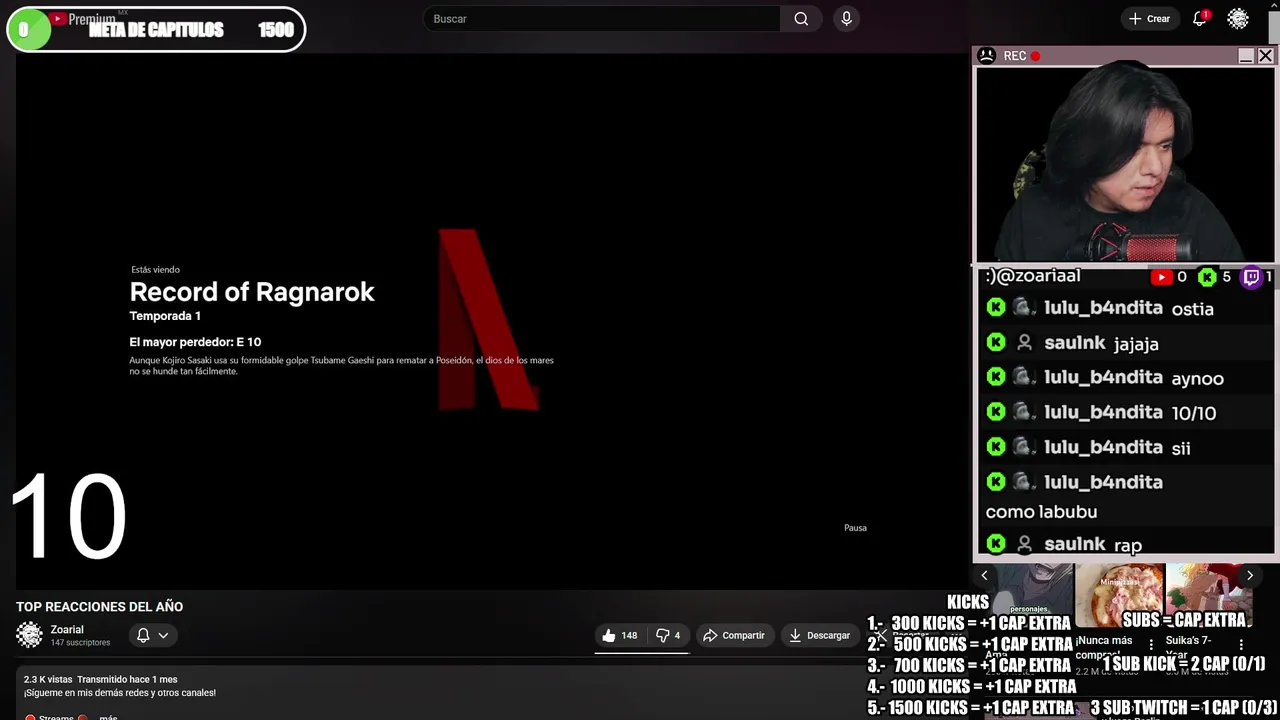Open Zoarial channel avatar

coord(30,635)
